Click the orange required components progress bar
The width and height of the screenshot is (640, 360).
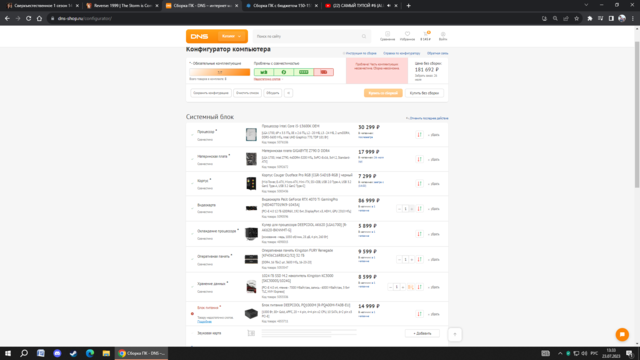coord(220,72)
